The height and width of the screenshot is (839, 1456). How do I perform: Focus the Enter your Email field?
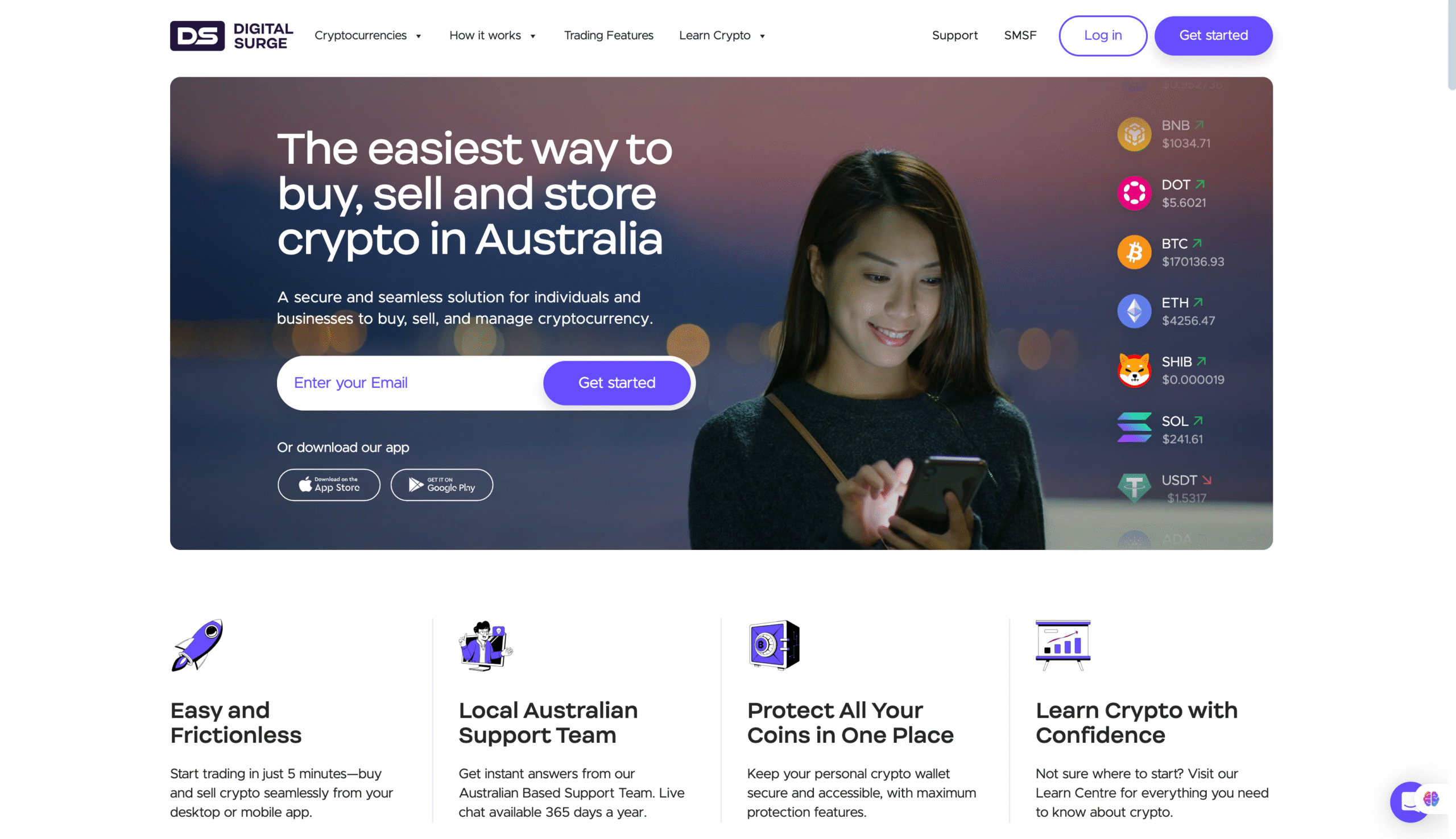click(410, 383)
